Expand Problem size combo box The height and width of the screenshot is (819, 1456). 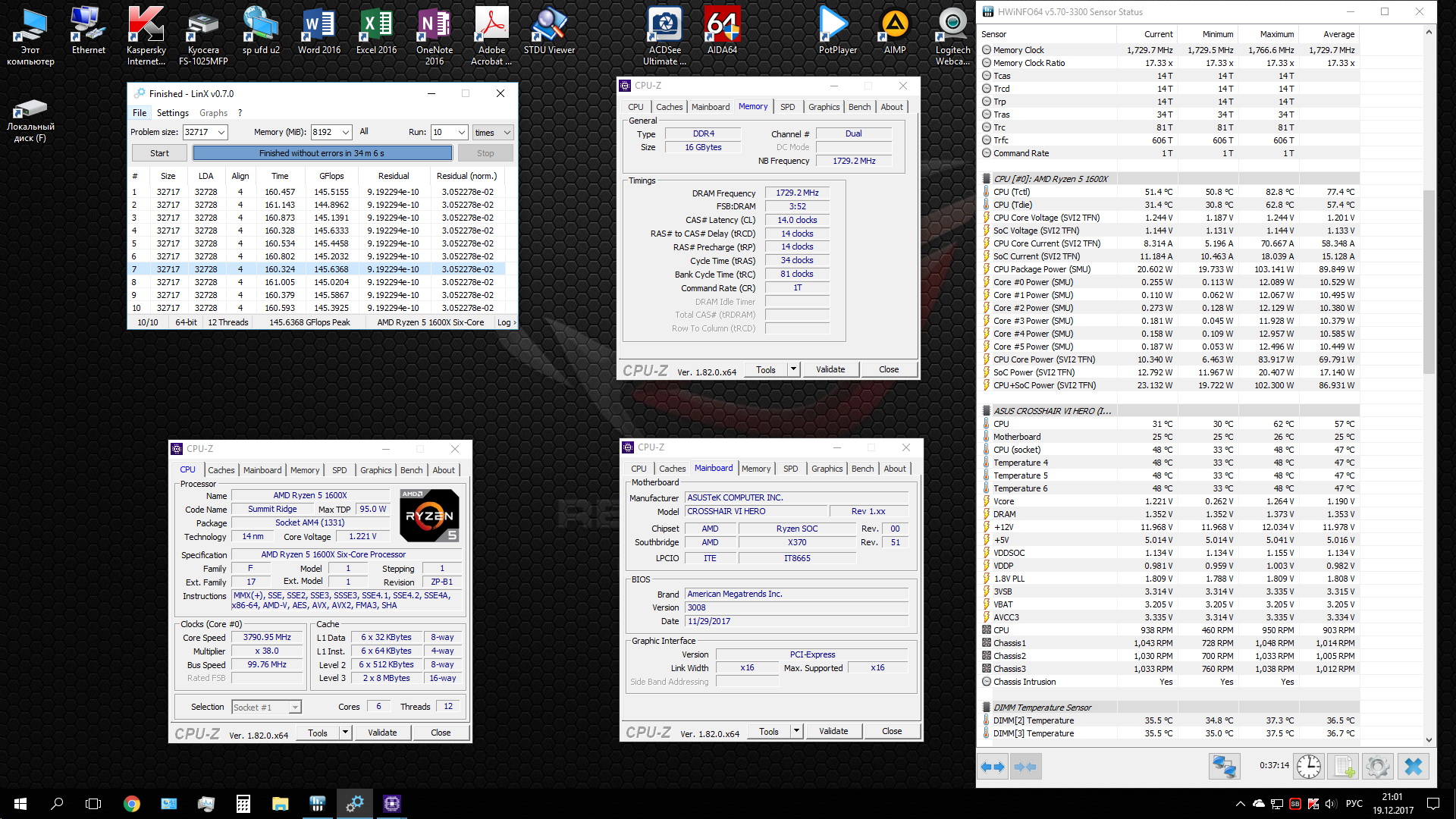coord(221,133)
